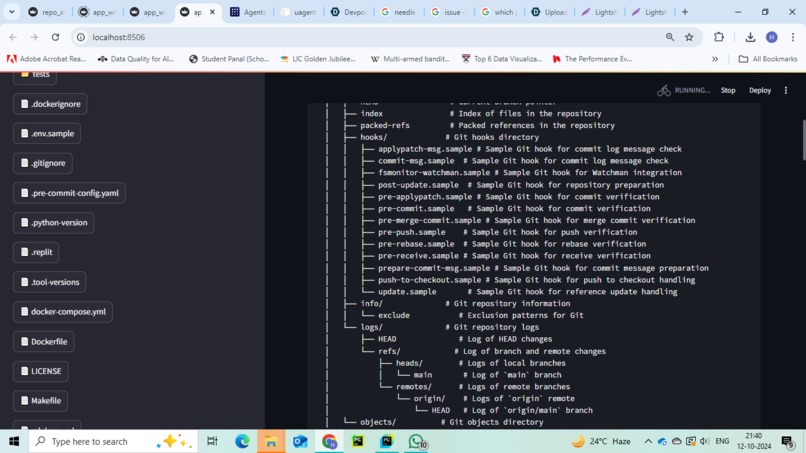Open a new browser tab
Viewport: 806px width, 453px height.
685,12
